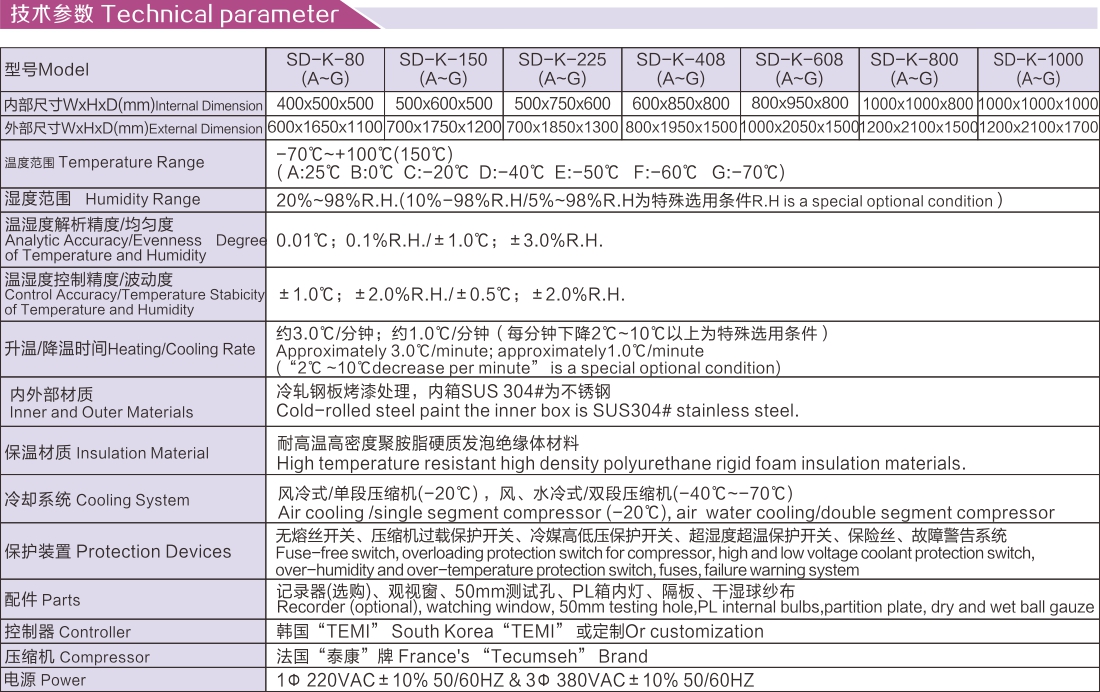Select the Controller row TEMI value
1100x692 pixels.
tap(520, 632)
